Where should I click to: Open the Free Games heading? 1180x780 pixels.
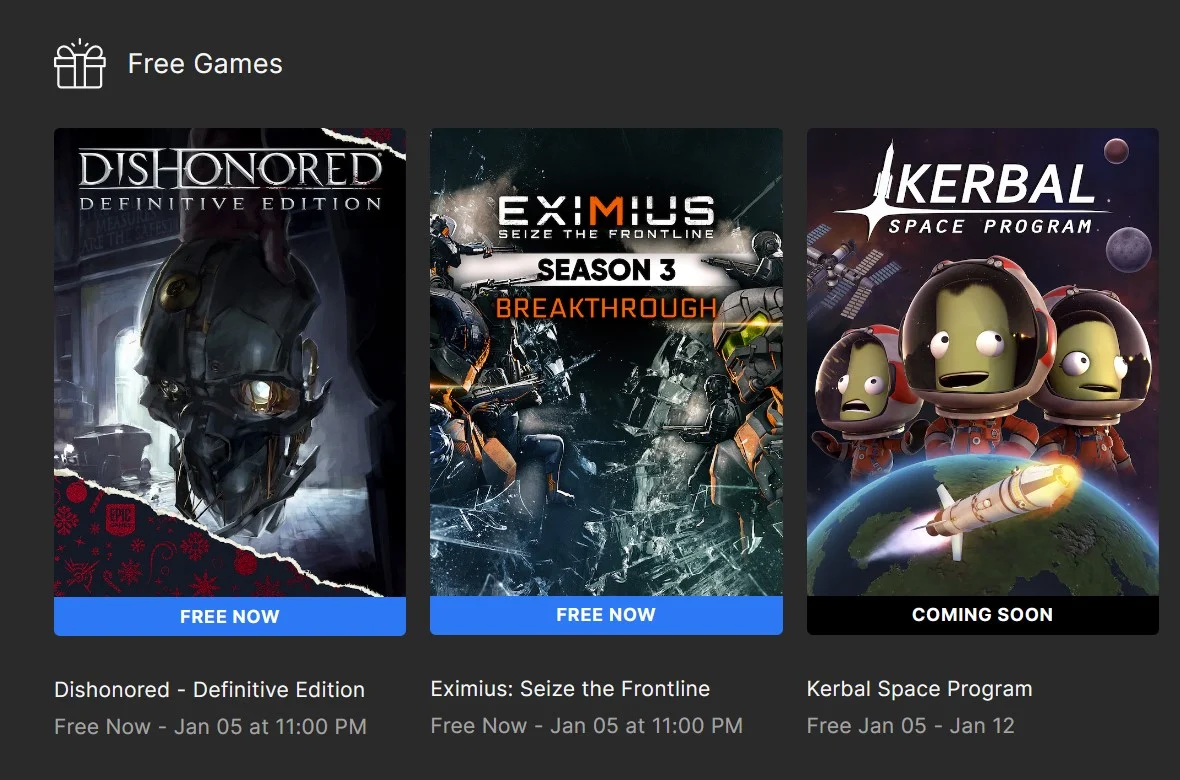[205, 63]
